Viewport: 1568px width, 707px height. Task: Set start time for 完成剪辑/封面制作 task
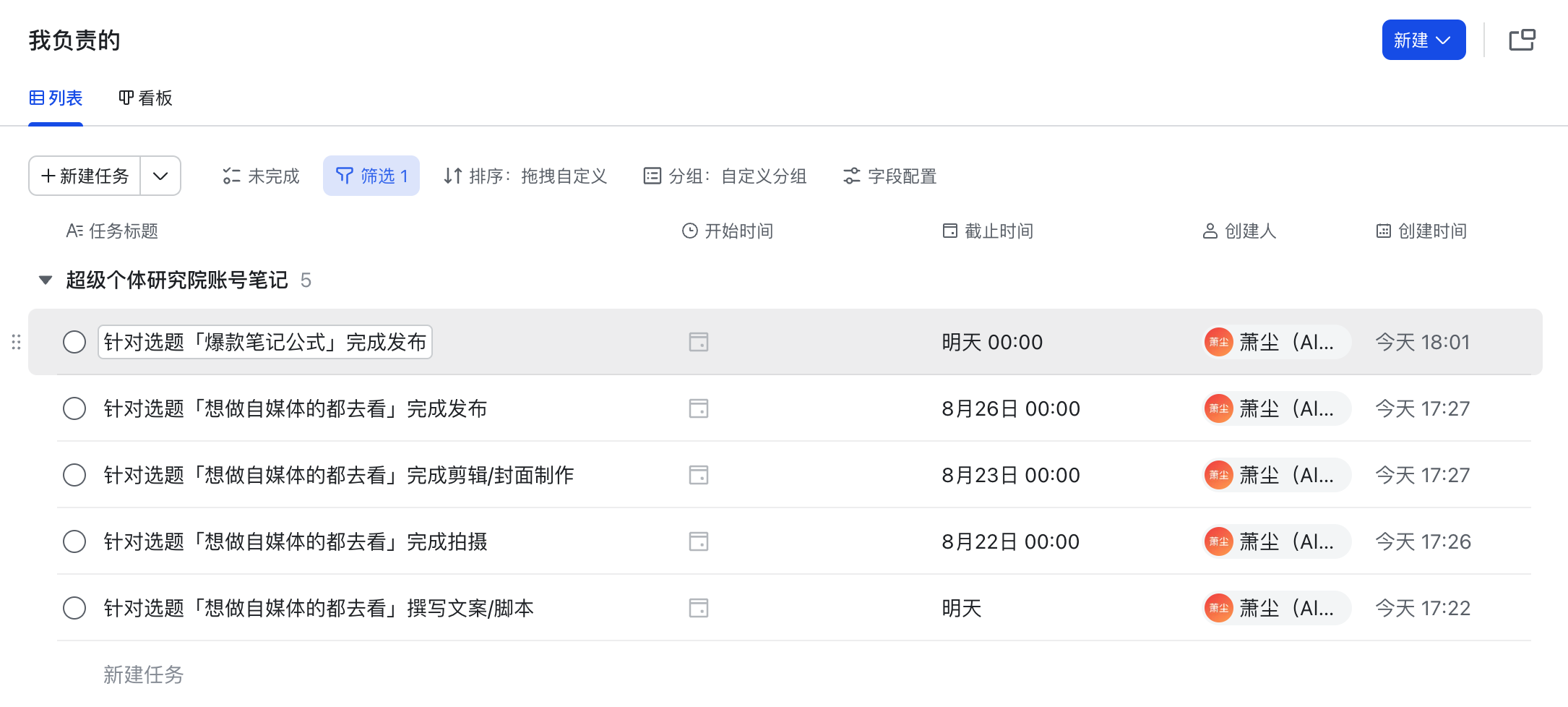699,475
